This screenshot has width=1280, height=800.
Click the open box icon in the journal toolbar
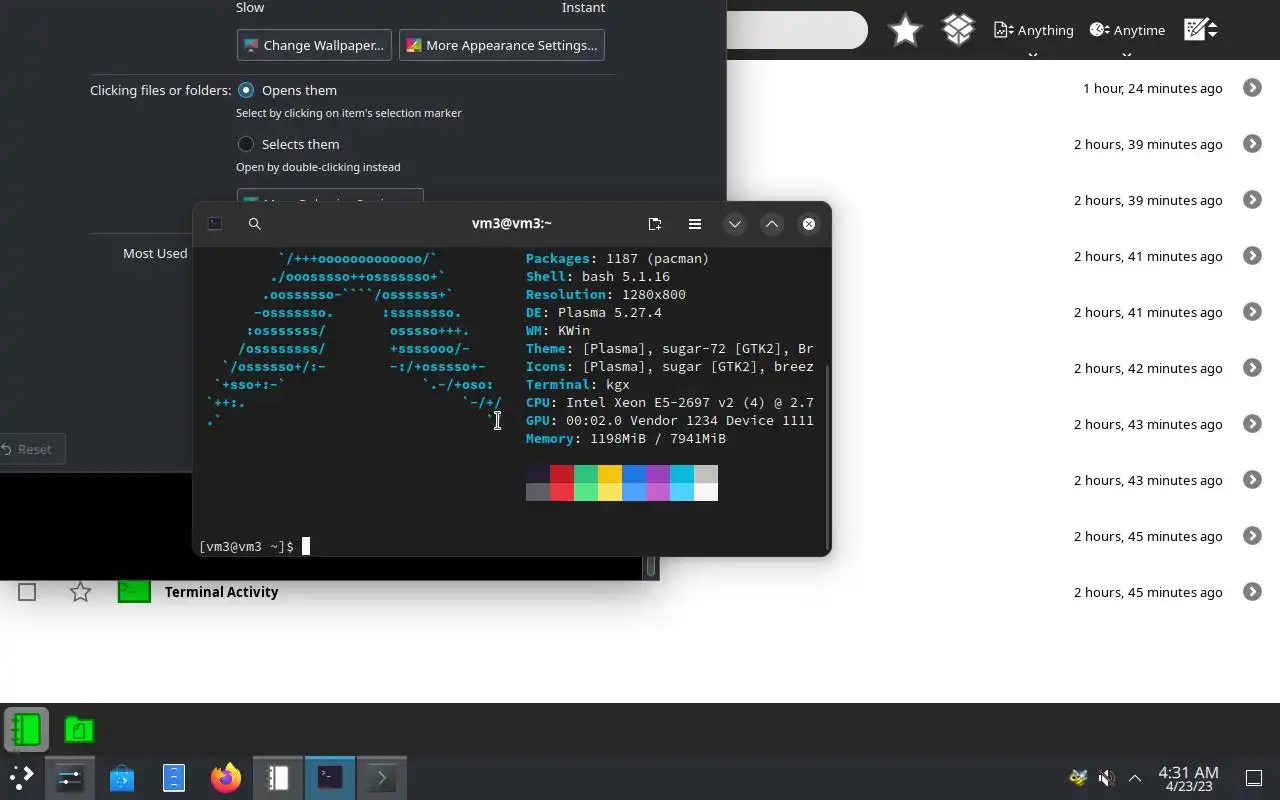[958, 30]
